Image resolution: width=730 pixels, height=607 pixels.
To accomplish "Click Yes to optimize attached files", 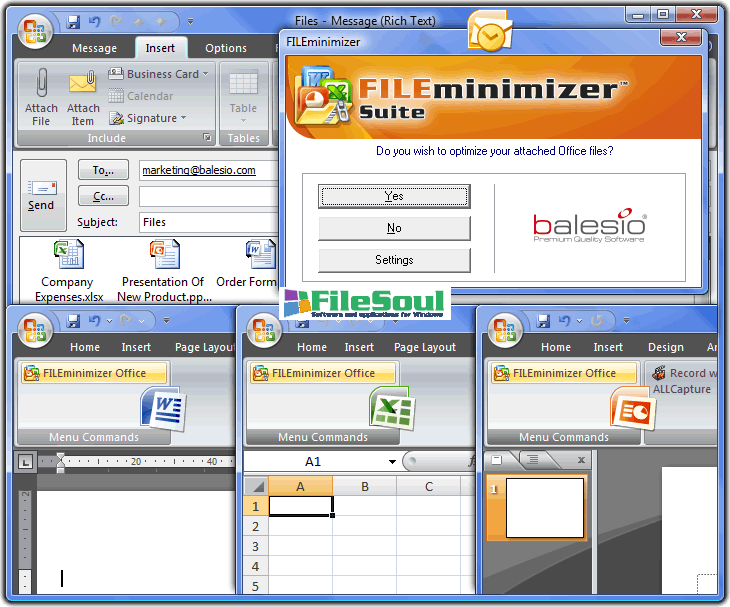I will click(394, 197).
